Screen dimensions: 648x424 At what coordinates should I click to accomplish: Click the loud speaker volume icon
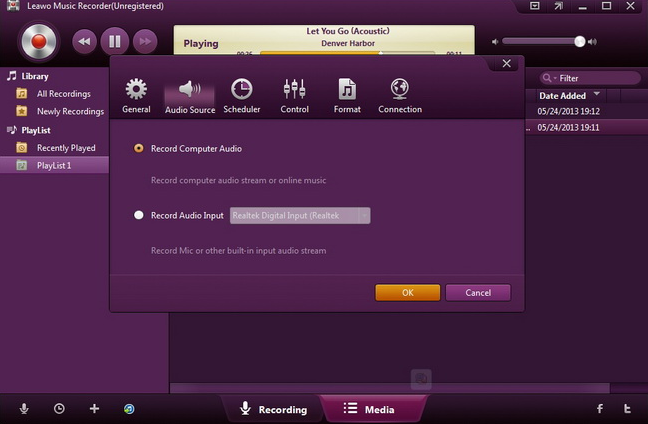coord(593,42)
